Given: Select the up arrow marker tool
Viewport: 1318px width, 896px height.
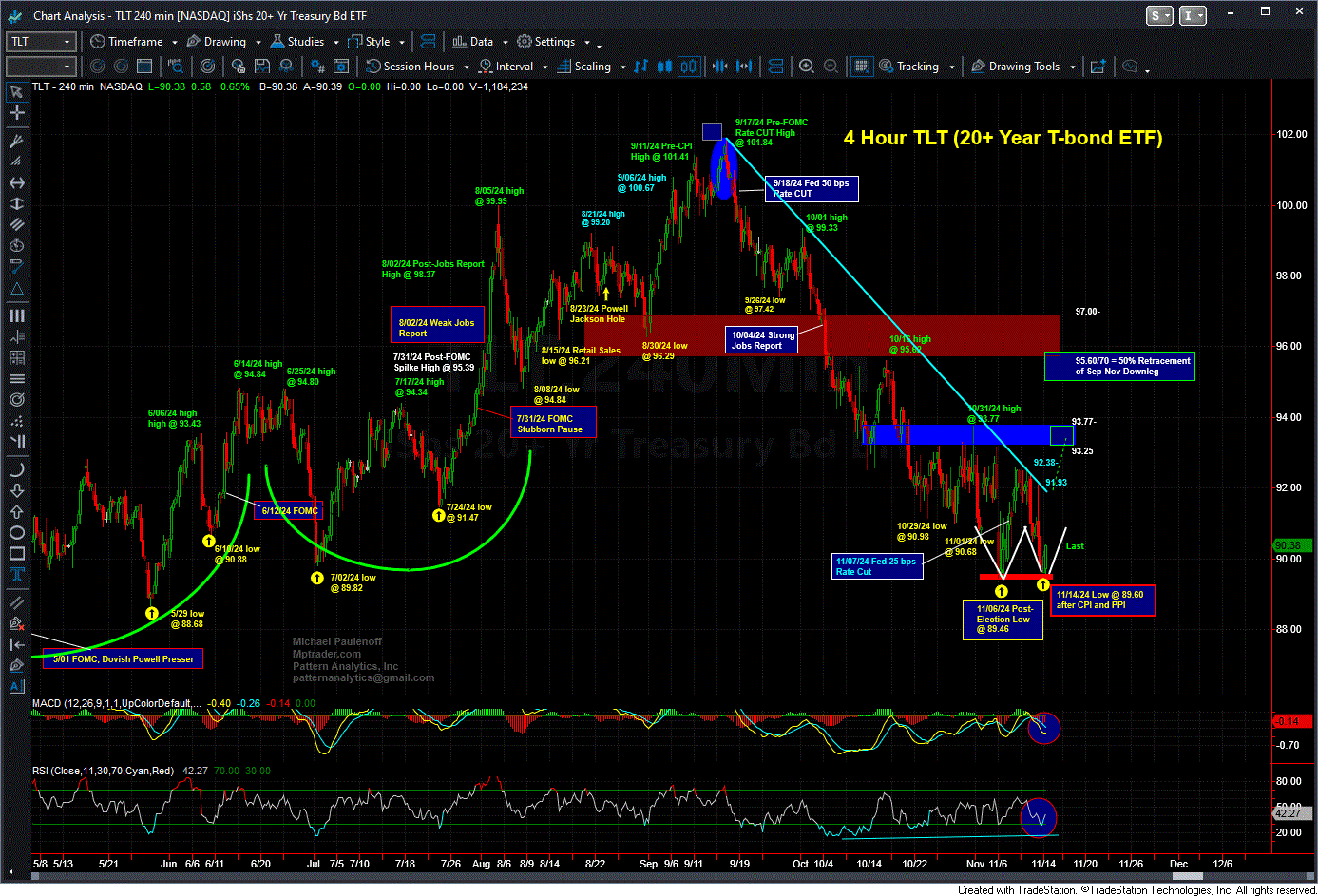Looking at the screenshot, I should coord(16,511).
